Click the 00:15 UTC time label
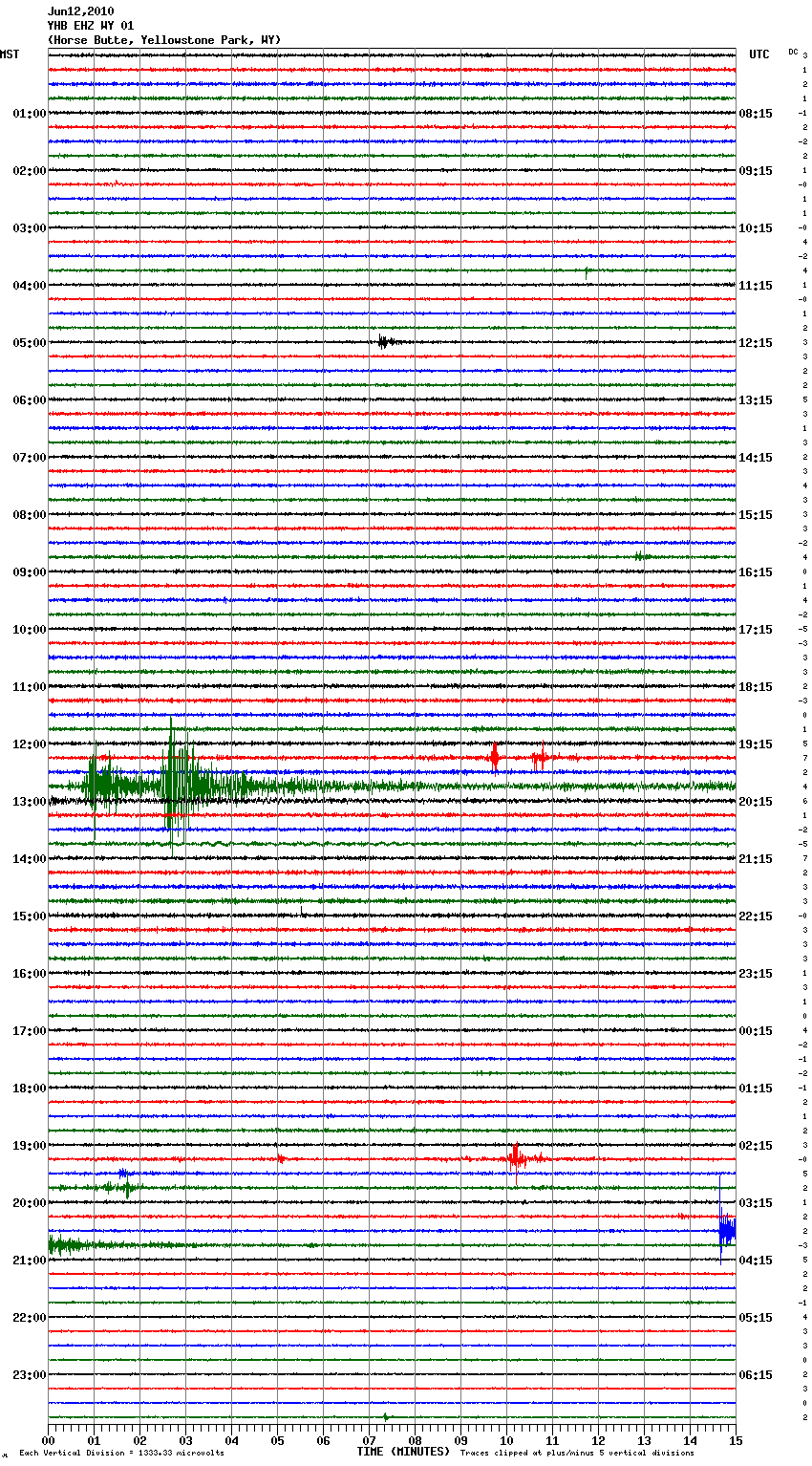This screenshot has height=1466, width=812. point(756,1031)
